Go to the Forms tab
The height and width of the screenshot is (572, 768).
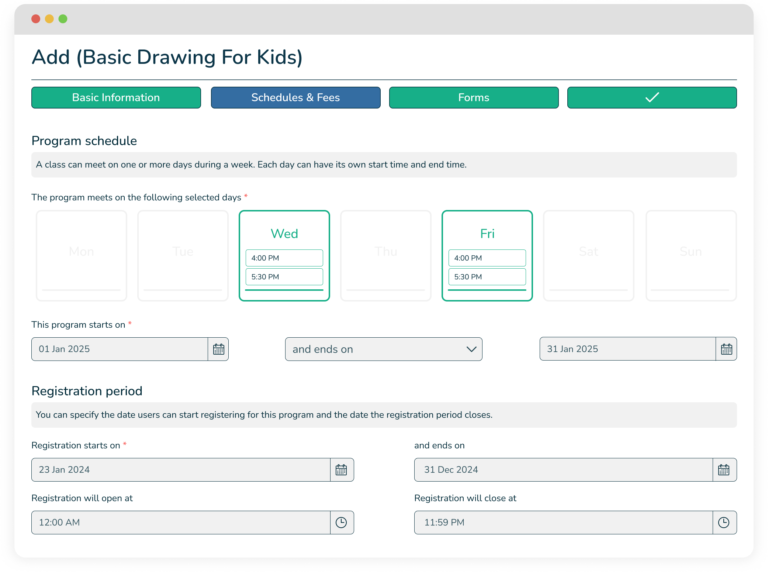(x=474, y=98)
